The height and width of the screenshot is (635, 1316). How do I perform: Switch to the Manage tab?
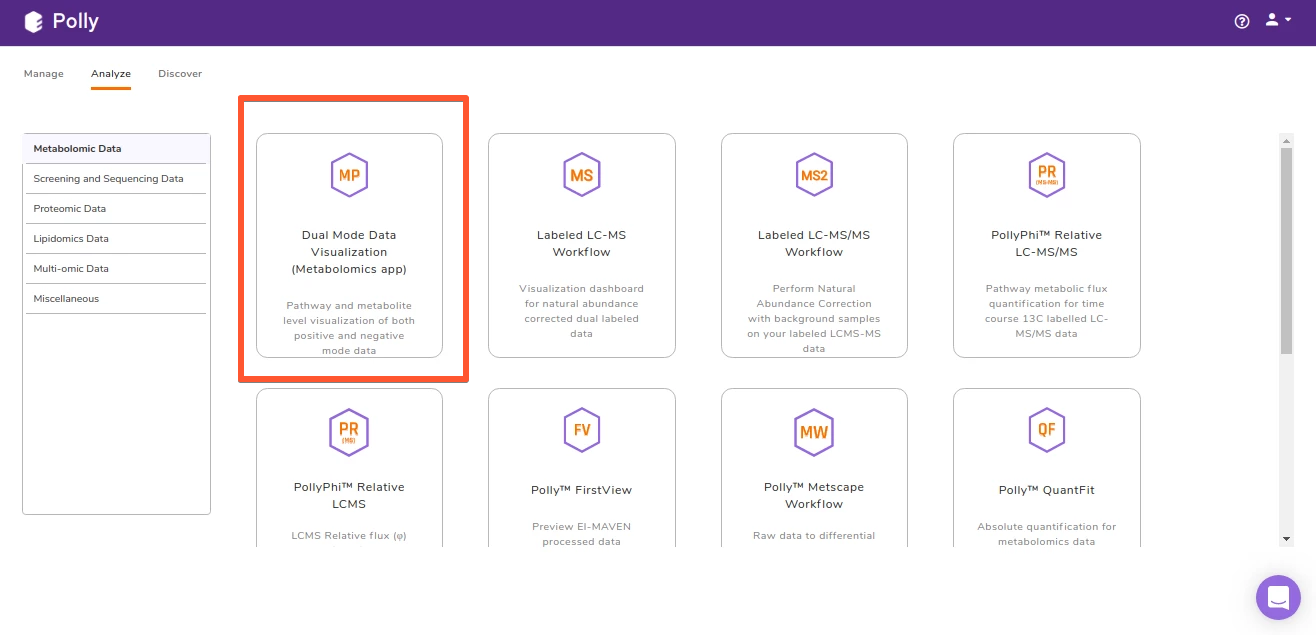pos(44,74)
